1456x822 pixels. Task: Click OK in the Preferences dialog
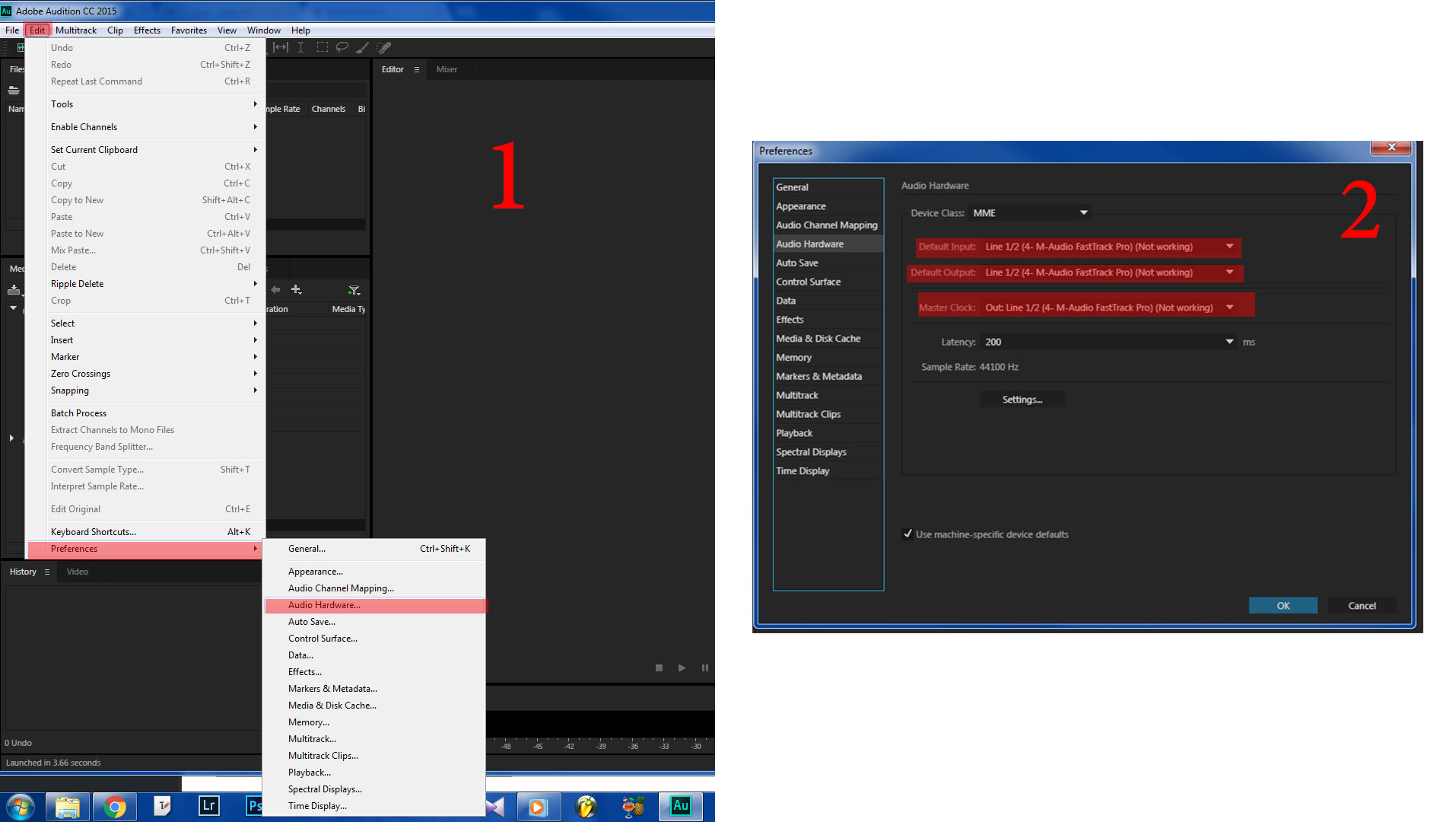(1283, 606)
